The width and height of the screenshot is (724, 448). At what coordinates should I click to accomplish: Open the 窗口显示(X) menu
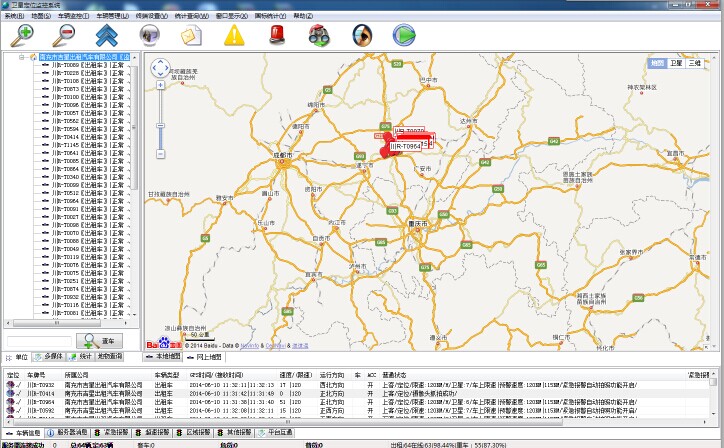click(x=232, y=16)
